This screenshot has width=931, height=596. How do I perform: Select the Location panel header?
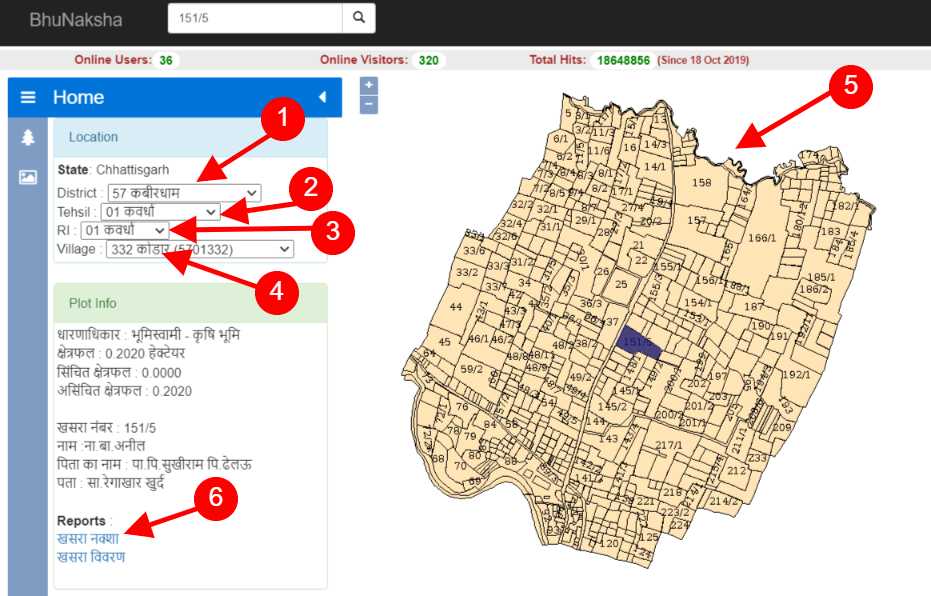(191, 137)
